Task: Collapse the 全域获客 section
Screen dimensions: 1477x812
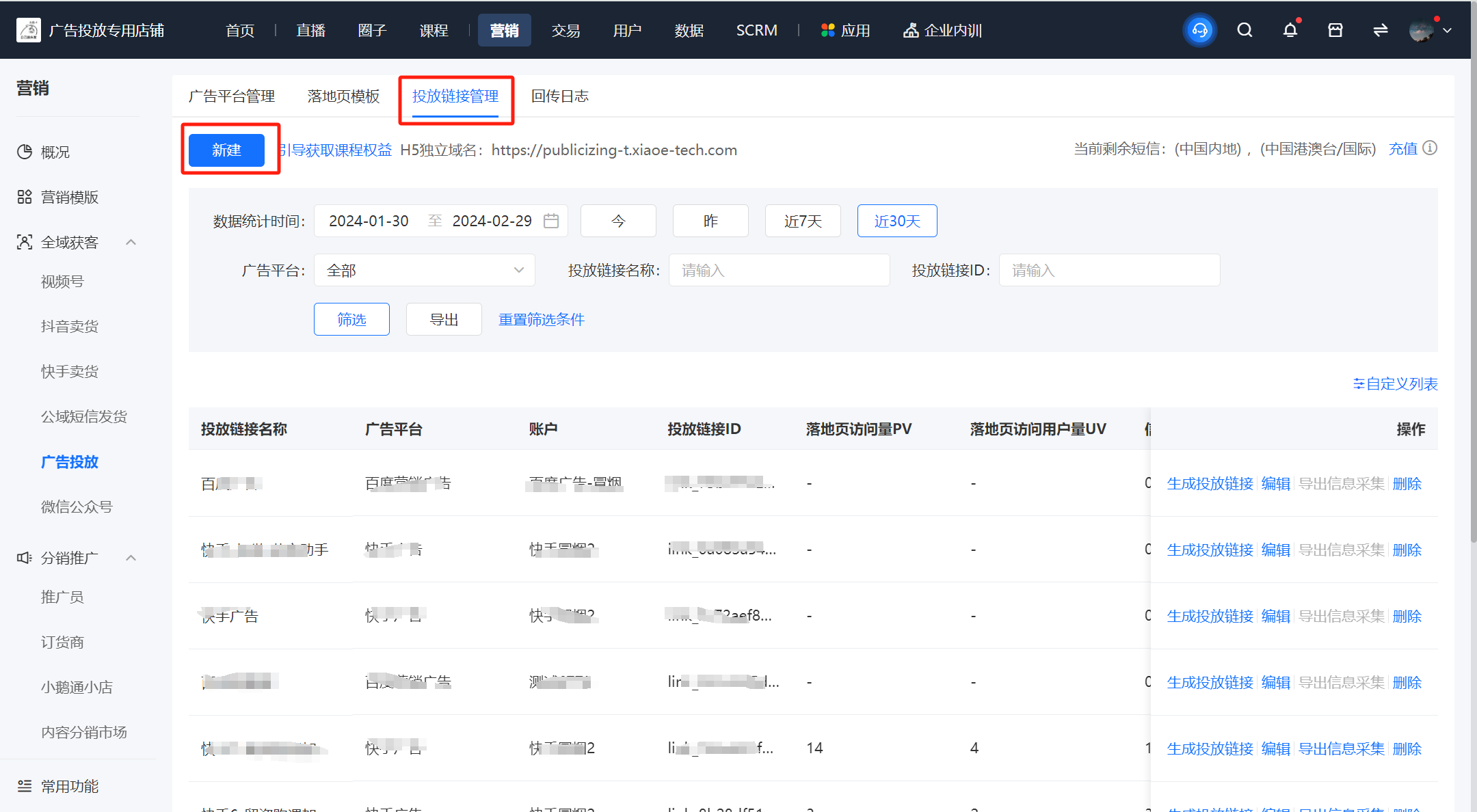Action: coord(131,242)
